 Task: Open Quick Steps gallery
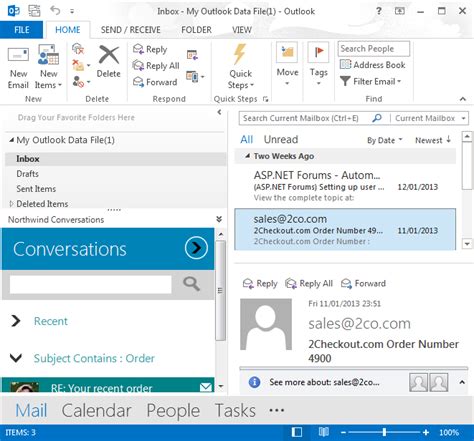point(240,67)
